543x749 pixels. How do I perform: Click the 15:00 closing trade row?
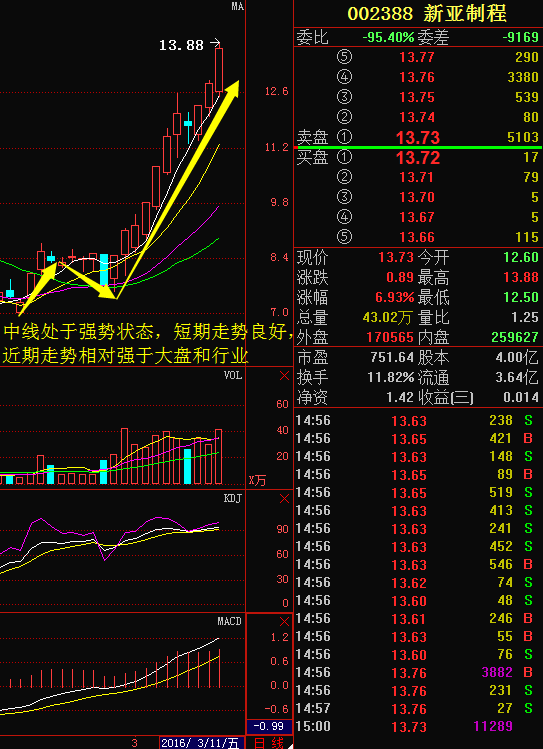(x=418, y=727)
